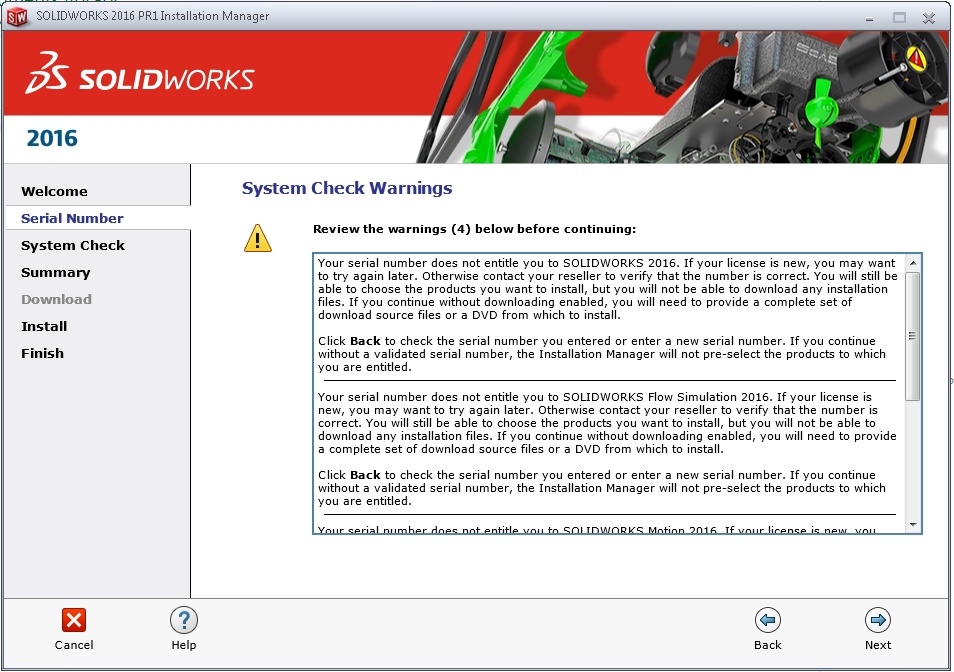Click 'Review the warnings (4) below' text
The width and height of the screenshot is (954, 672).
[x=475, y=229]
